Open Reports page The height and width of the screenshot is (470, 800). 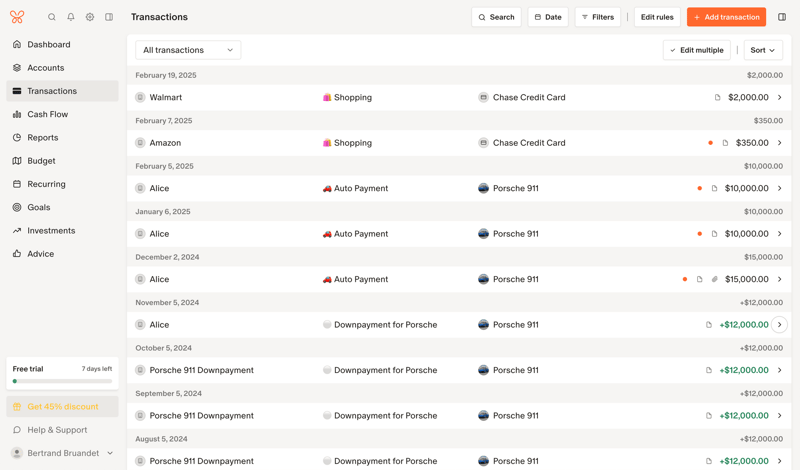(x=62, y=138)
